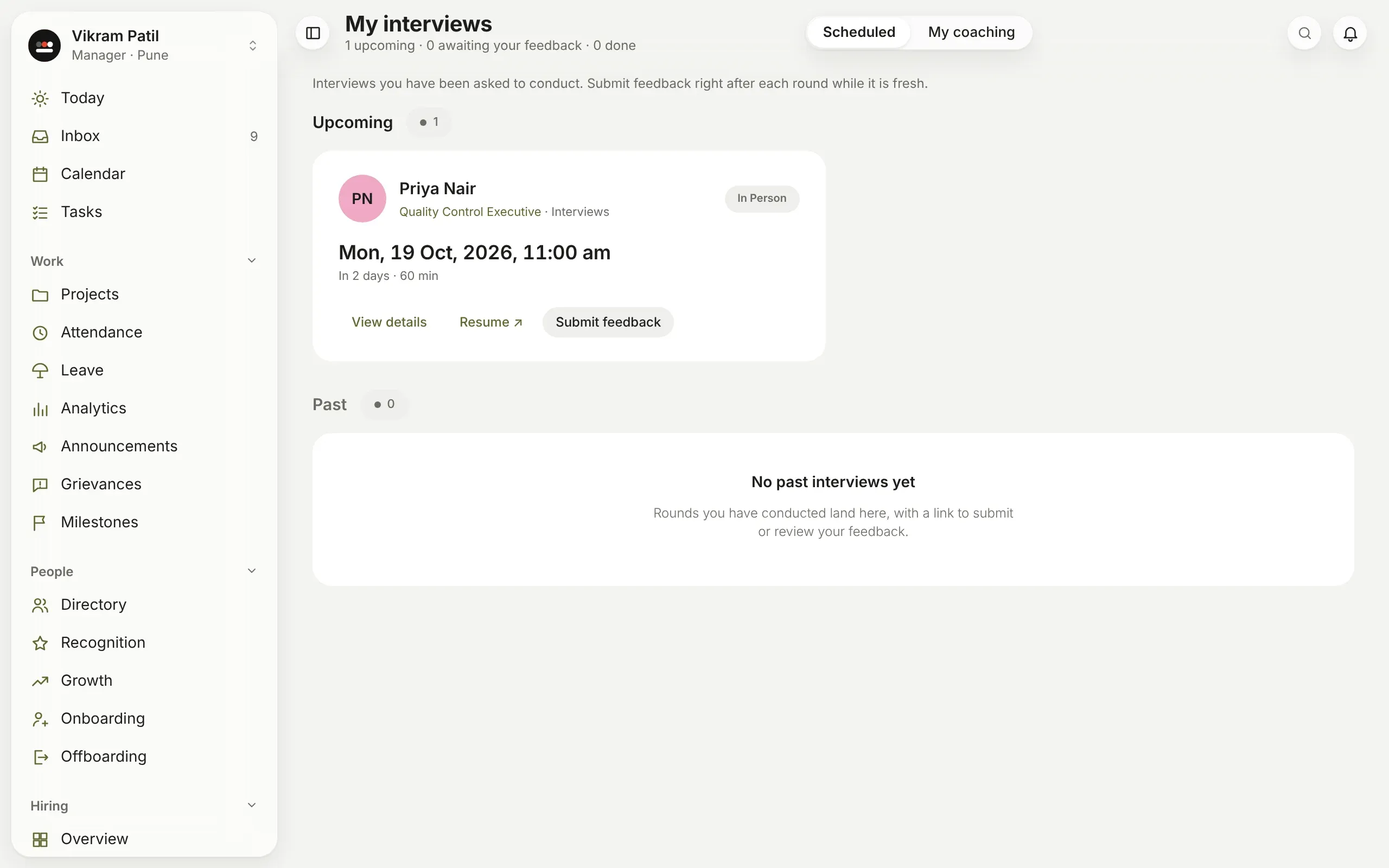The image size is (1389, 868).
Task: Collapse the Work section chevron
Action: tap(251, 260)
